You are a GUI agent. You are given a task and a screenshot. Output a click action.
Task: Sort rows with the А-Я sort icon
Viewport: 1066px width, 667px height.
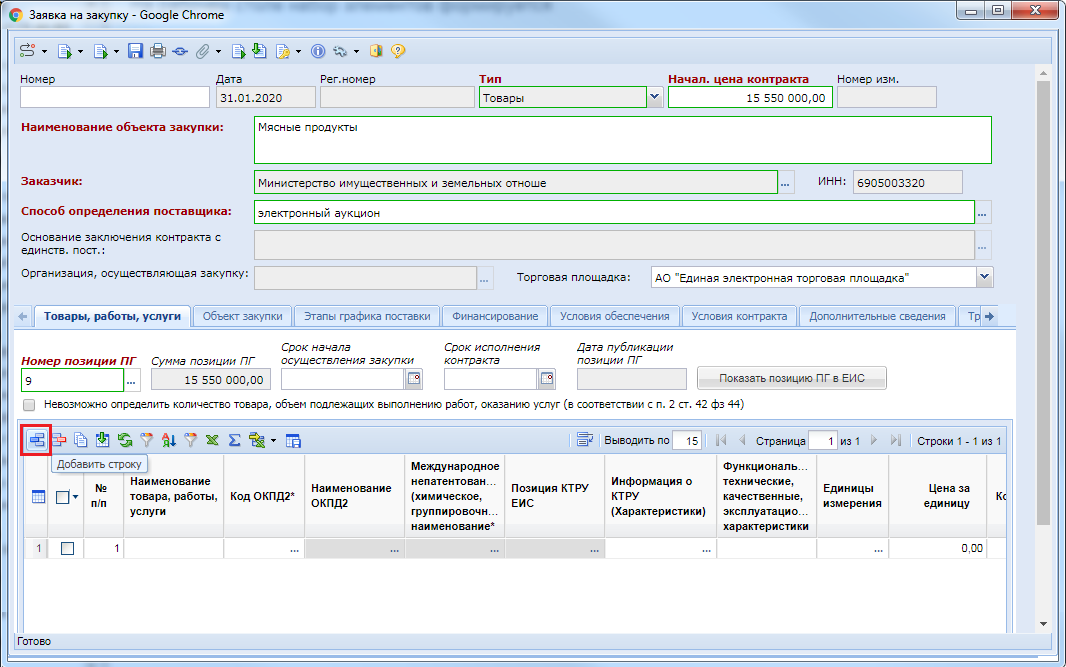coord(169,441)
